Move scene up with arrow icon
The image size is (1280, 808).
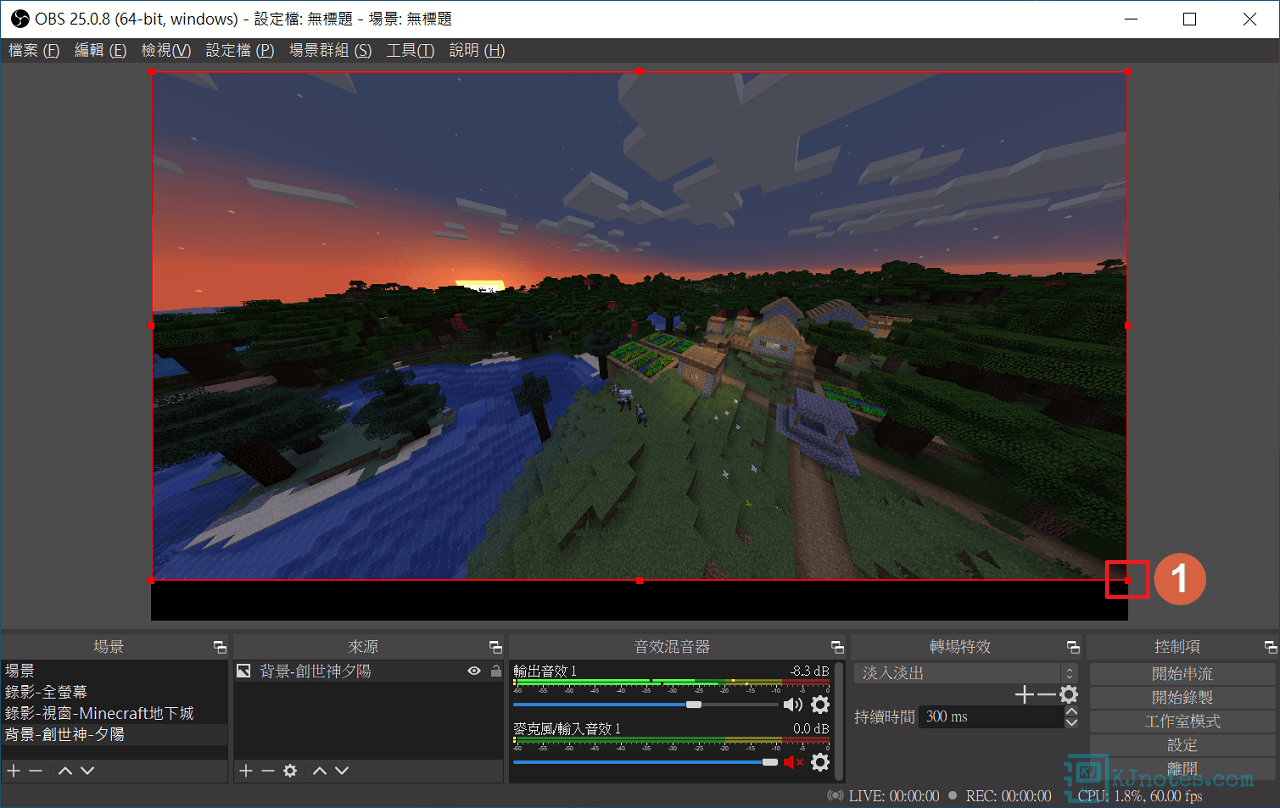click(x=65, y=771)
